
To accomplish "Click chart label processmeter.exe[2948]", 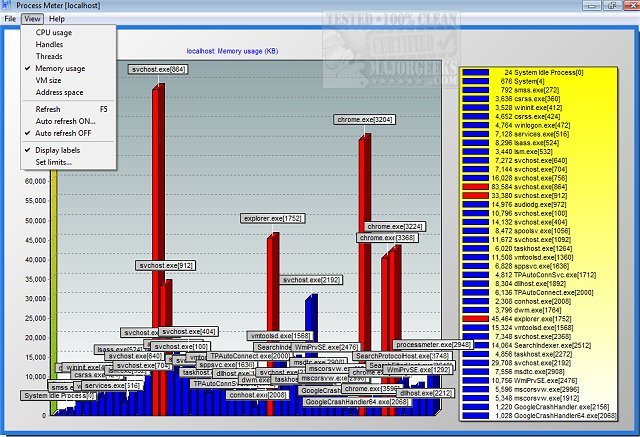I will [433, 345].
